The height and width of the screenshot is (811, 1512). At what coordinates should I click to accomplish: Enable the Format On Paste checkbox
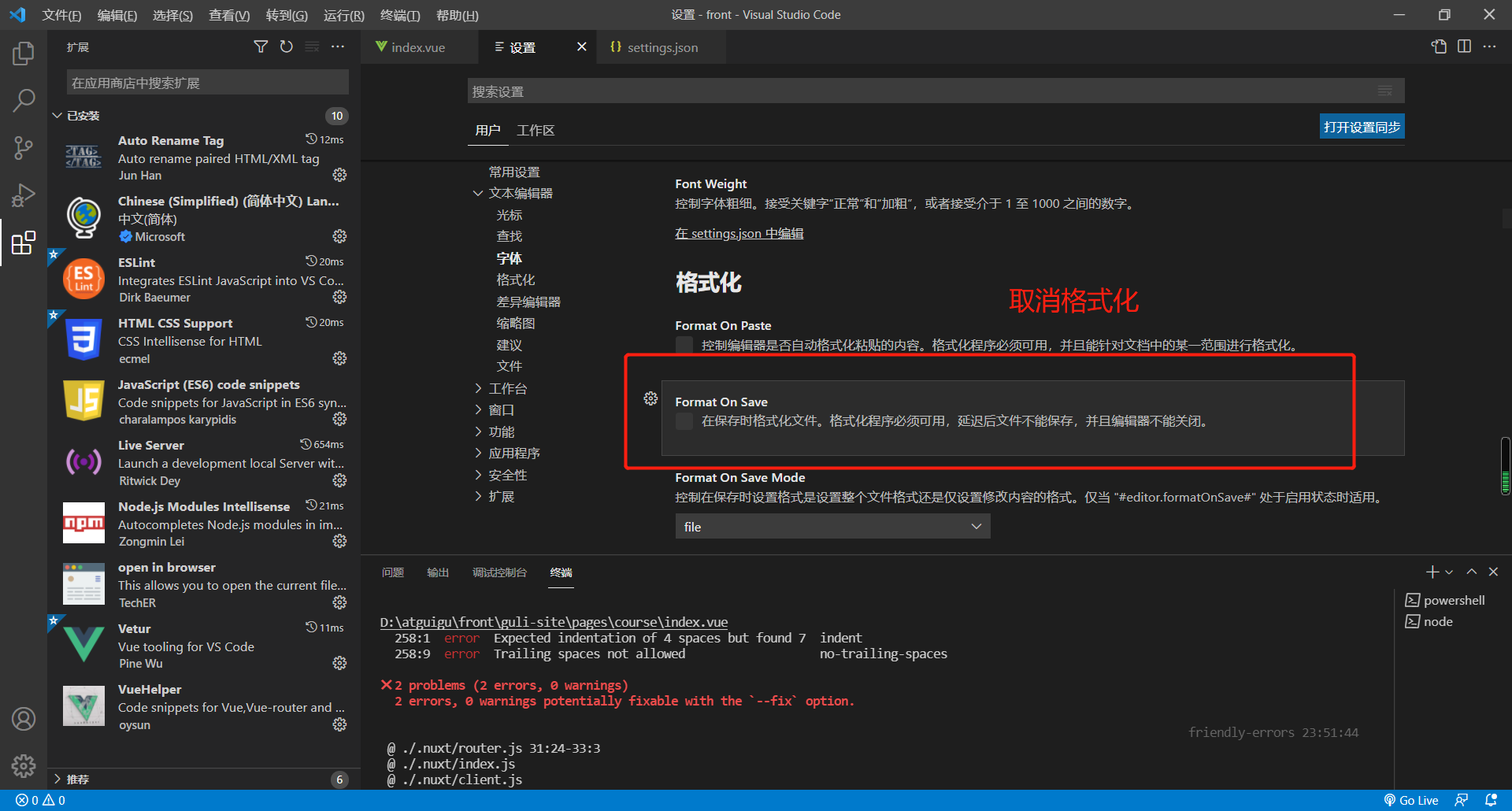(684, 344)
